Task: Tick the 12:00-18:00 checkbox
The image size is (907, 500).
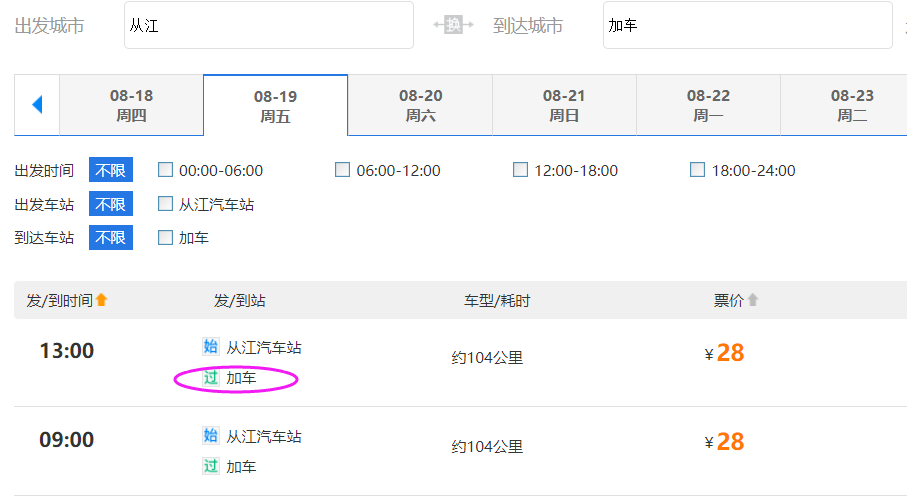Action: [520, 170]
